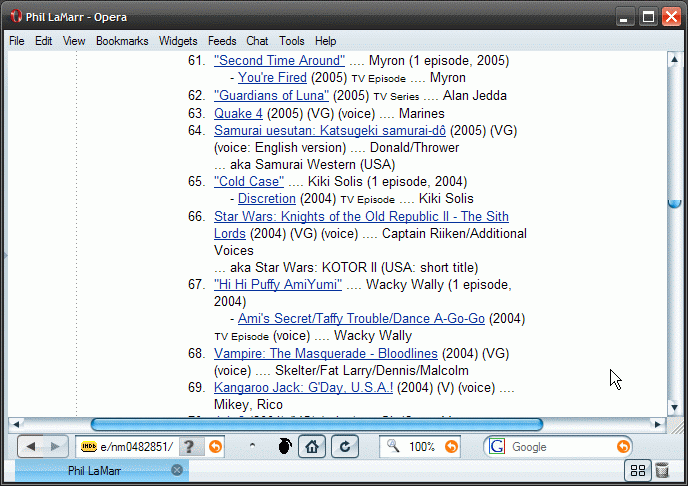Viewport: 688px width, 486px height.
Task: Open the Edit menu
Action: pos(43,41)
